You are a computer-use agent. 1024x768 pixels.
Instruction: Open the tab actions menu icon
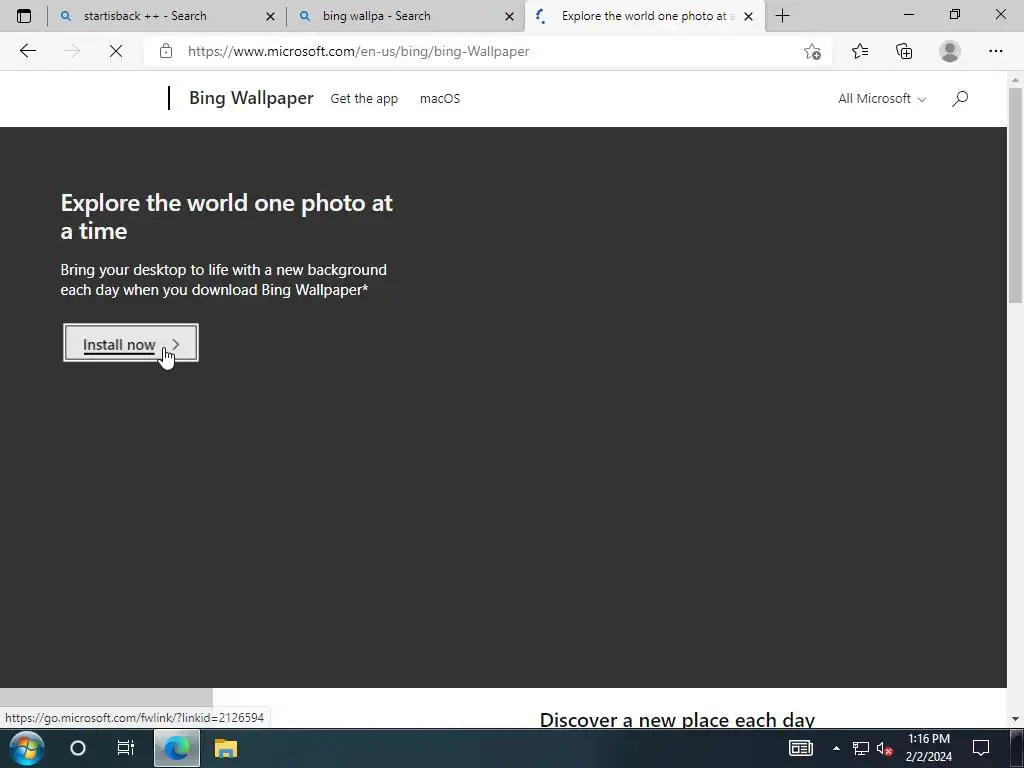24,16
